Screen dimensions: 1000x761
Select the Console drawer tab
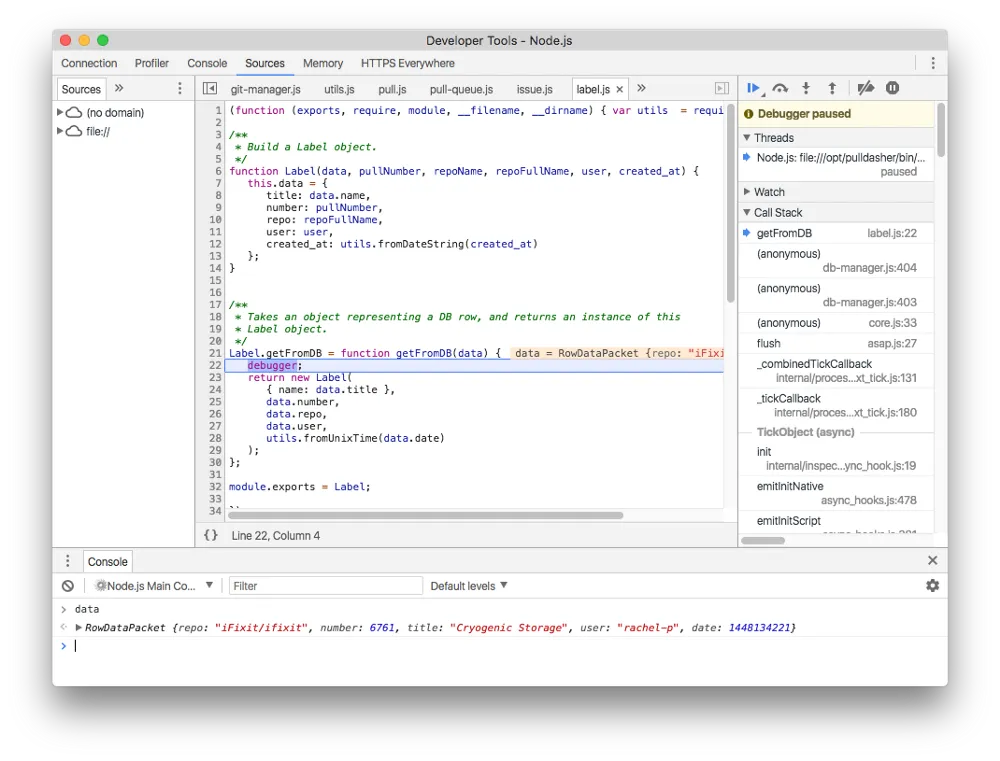[108, 561]
